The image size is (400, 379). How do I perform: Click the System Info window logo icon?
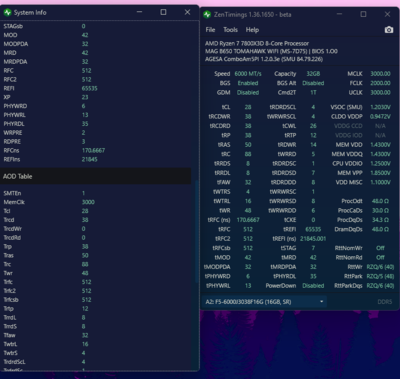tap(7, 13)
